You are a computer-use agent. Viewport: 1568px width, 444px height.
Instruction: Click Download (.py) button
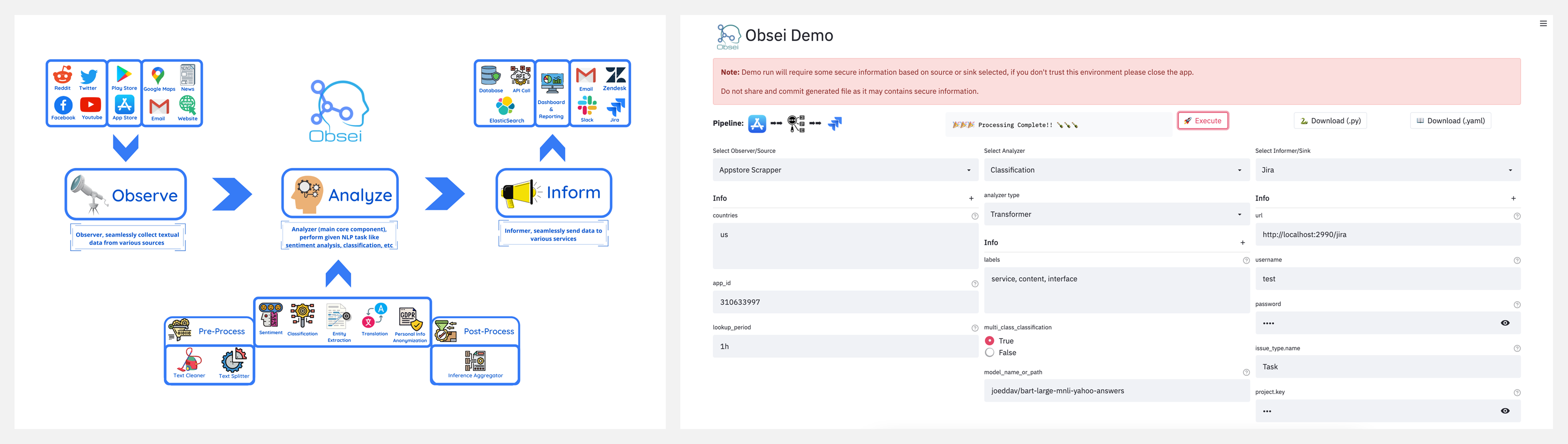(1330, 121)
